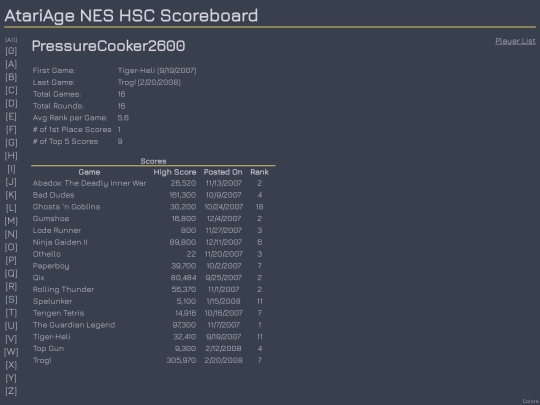Select the PressureCooker2600 player name heading
Screen dimensions: 540x405
(108, 46)
